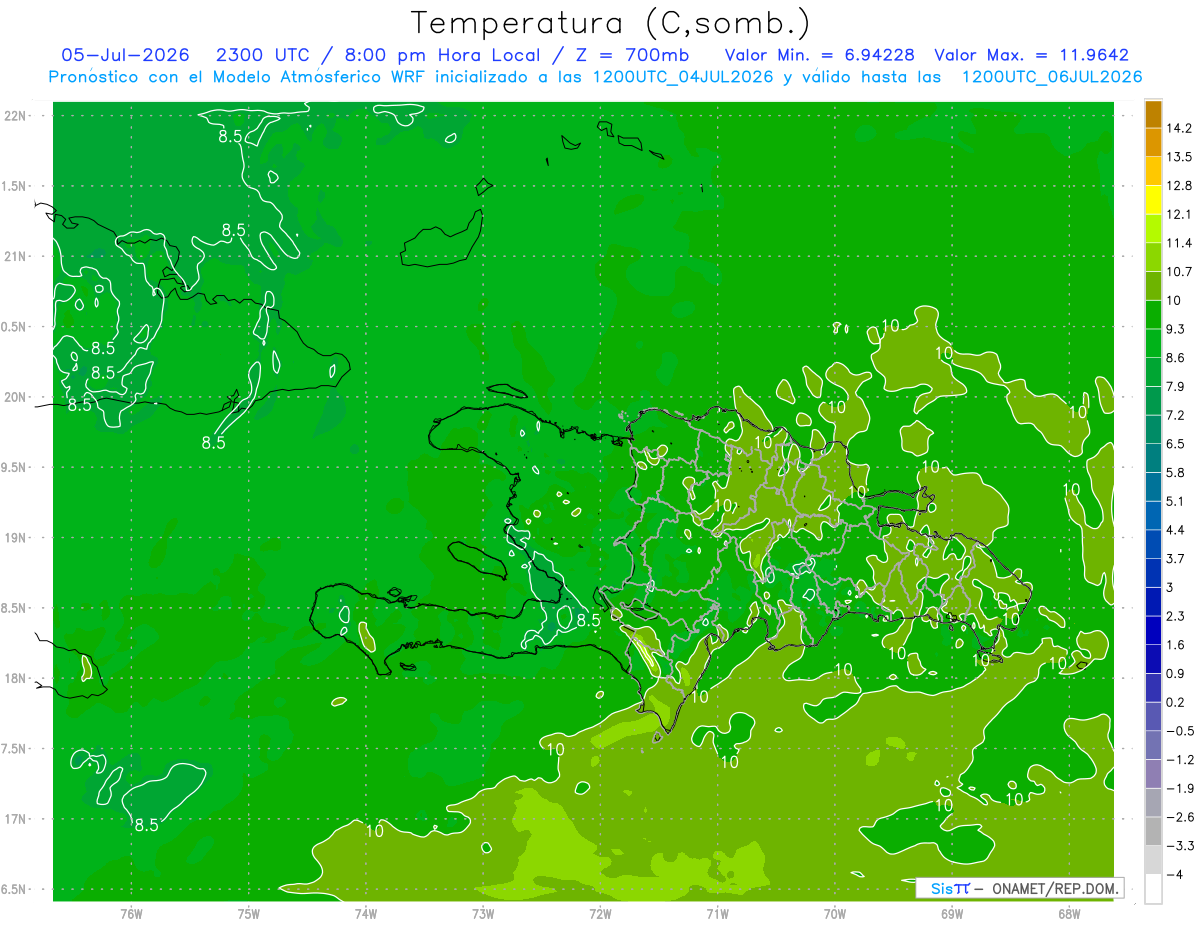The height and width of the screenshot is (927, 1200).
Task: Pick the yellow swatch between 12.1 and 12.8
Action: click(1153, 200)
